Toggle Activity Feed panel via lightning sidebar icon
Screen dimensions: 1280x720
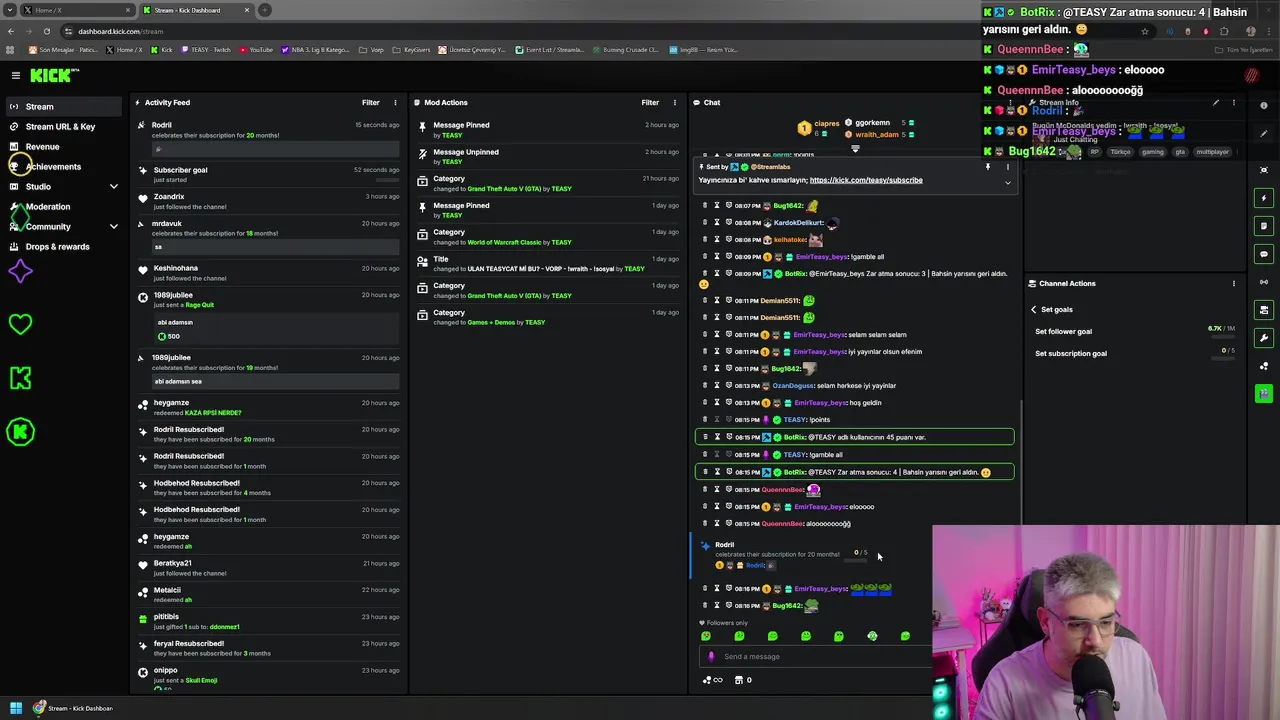coord(1264,198)
